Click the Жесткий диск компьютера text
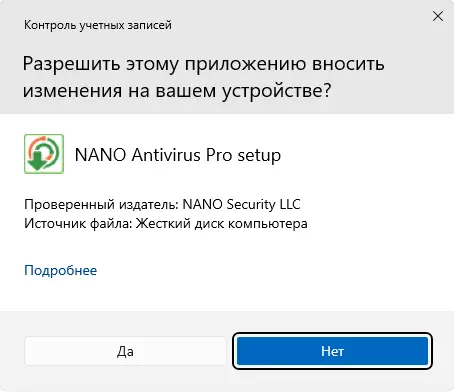 (x=221, y=223)
